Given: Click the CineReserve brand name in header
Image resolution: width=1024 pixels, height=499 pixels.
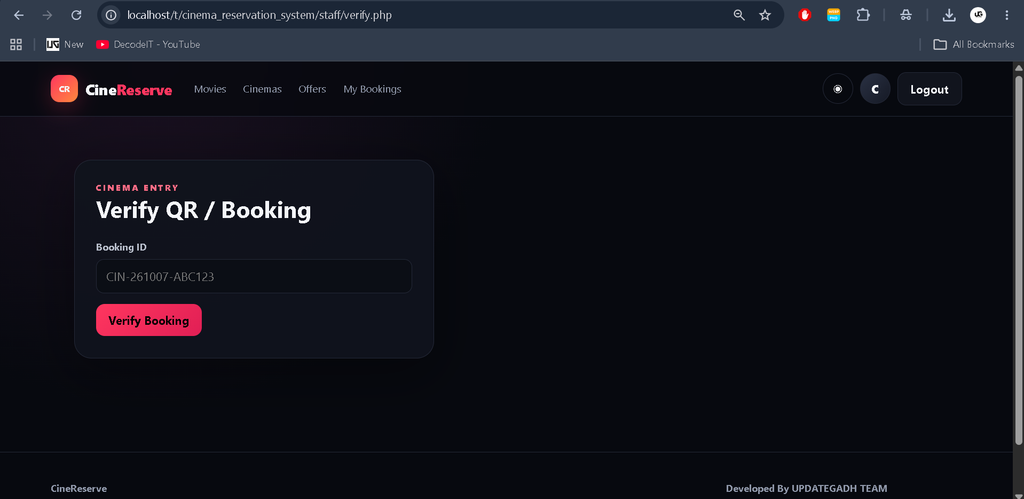Looking at the screenshot, I should 129,90.
